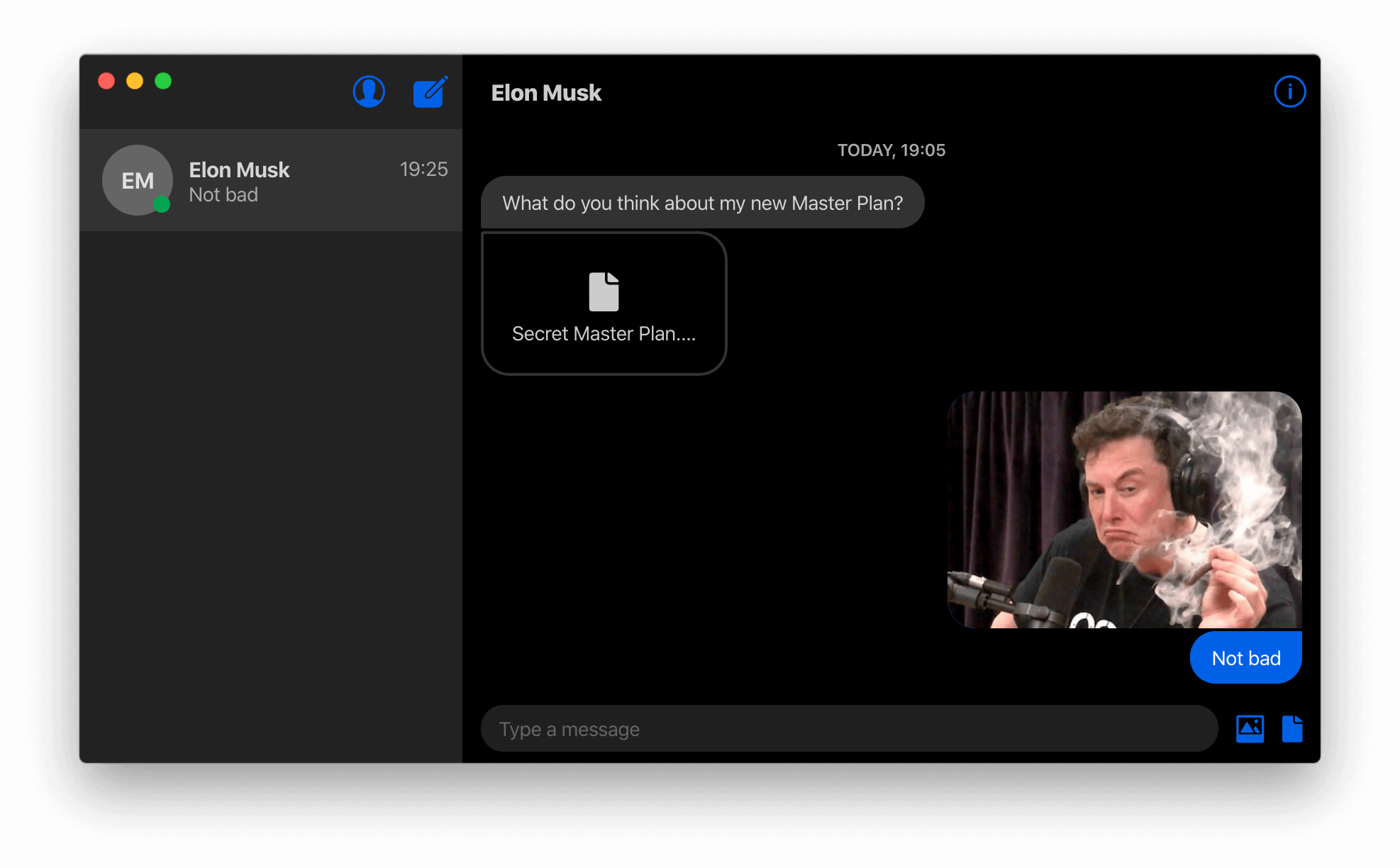Click the 'Secret Master Plan....' file name
Viewport: 1400px width, 868px height.
(x=604, y=334)
